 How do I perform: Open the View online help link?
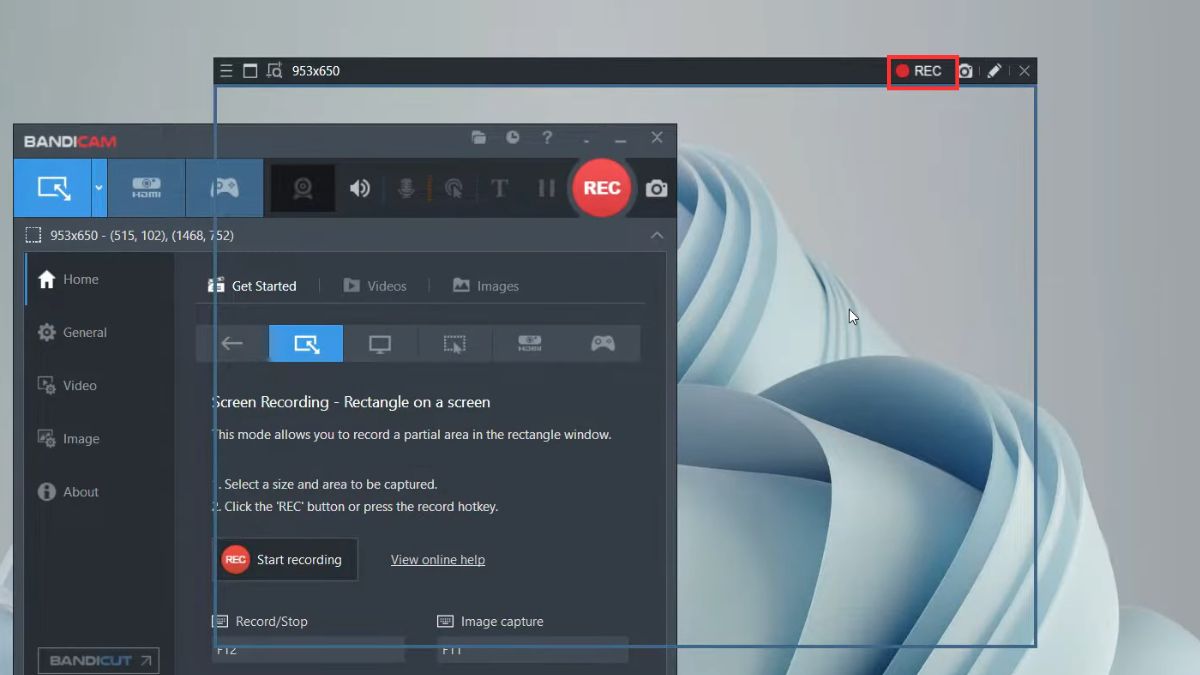[438, 560]
